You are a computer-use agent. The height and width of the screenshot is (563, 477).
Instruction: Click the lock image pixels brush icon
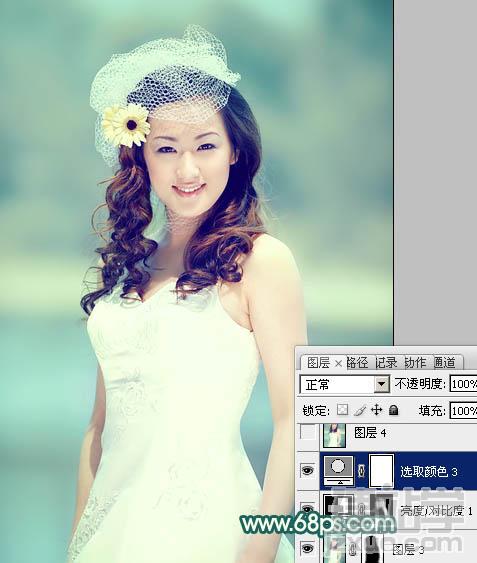click(360, 410)
